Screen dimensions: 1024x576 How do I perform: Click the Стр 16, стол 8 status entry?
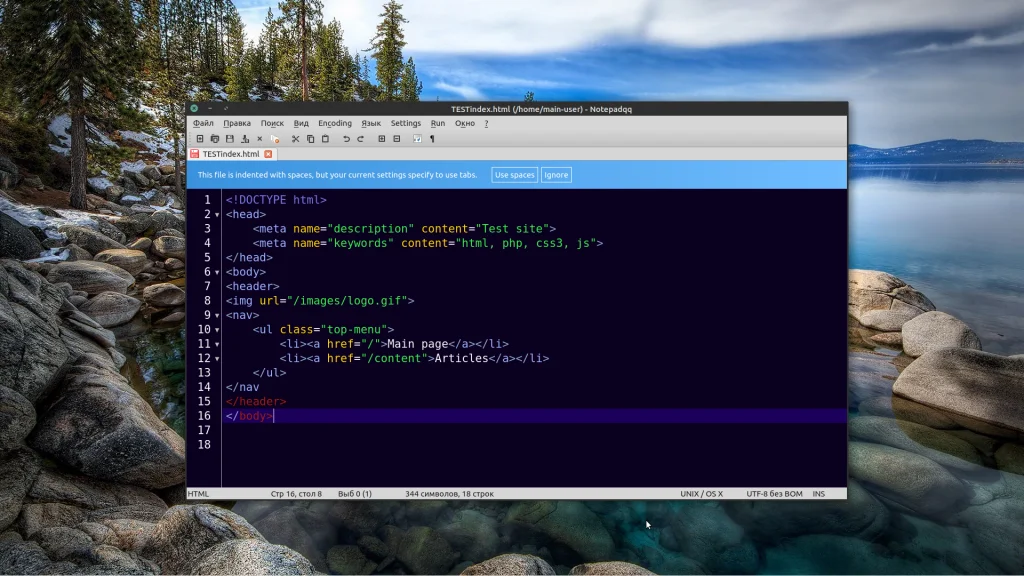(x=296, y=494)
